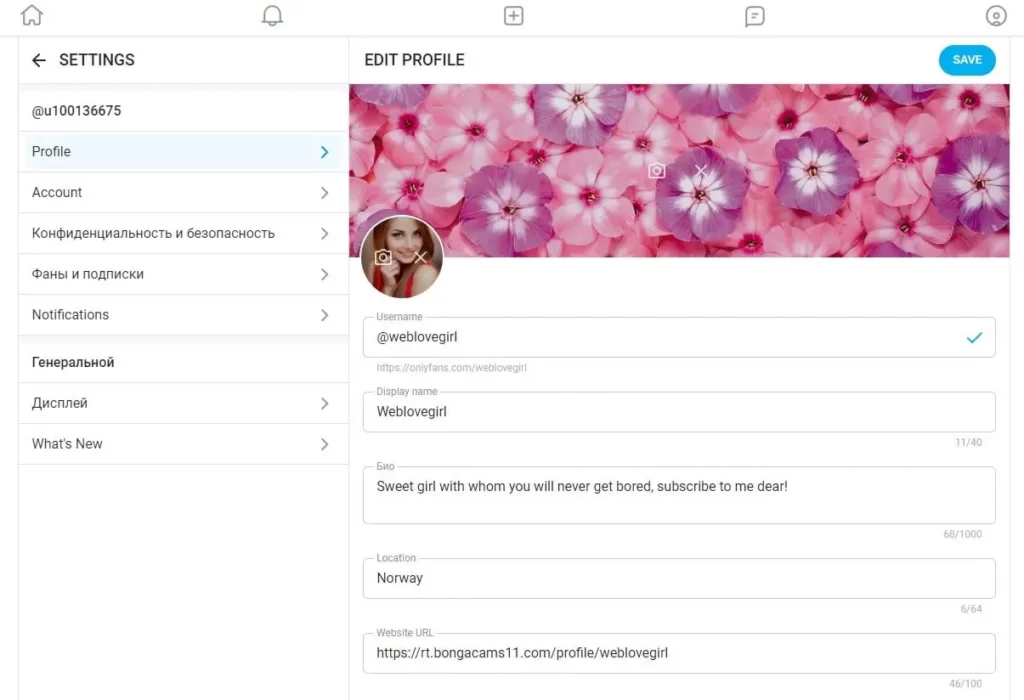Expand the Profile settings chevron

(x=325, y=152)
